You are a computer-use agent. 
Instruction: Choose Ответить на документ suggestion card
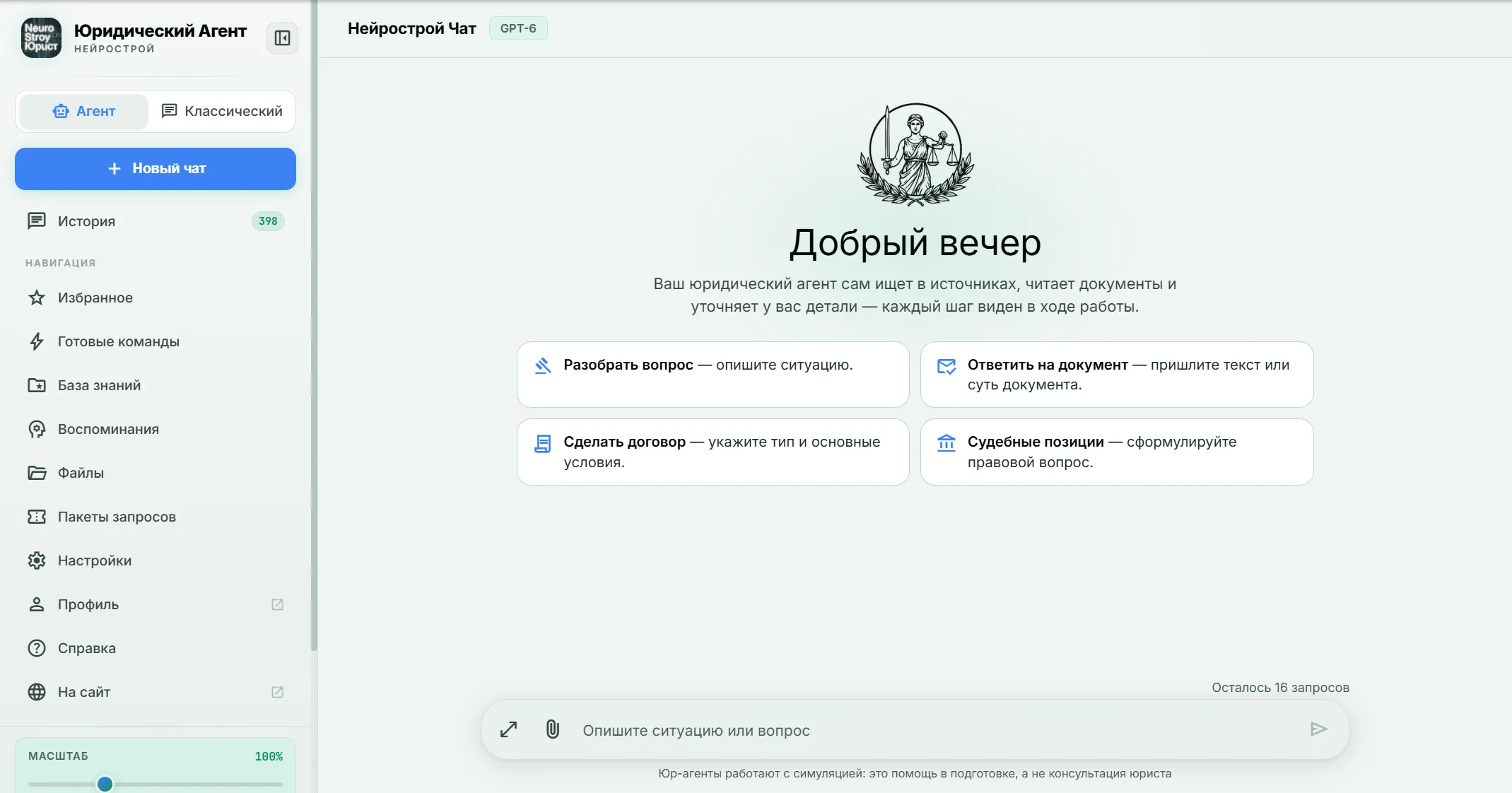(1117, 375)
